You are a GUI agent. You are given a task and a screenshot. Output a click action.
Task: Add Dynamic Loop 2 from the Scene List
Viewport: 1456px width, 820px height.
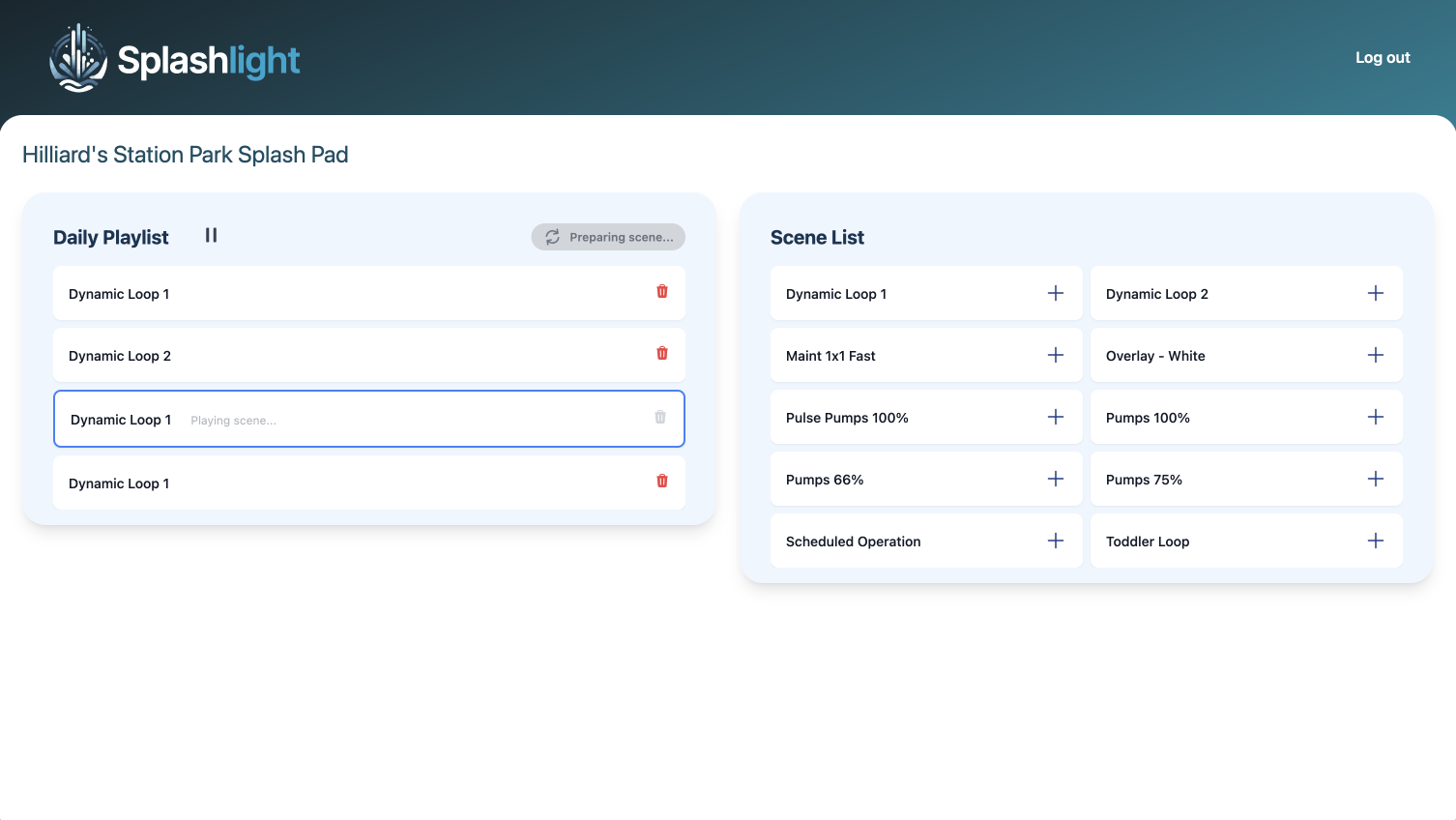coord(1375,293)
